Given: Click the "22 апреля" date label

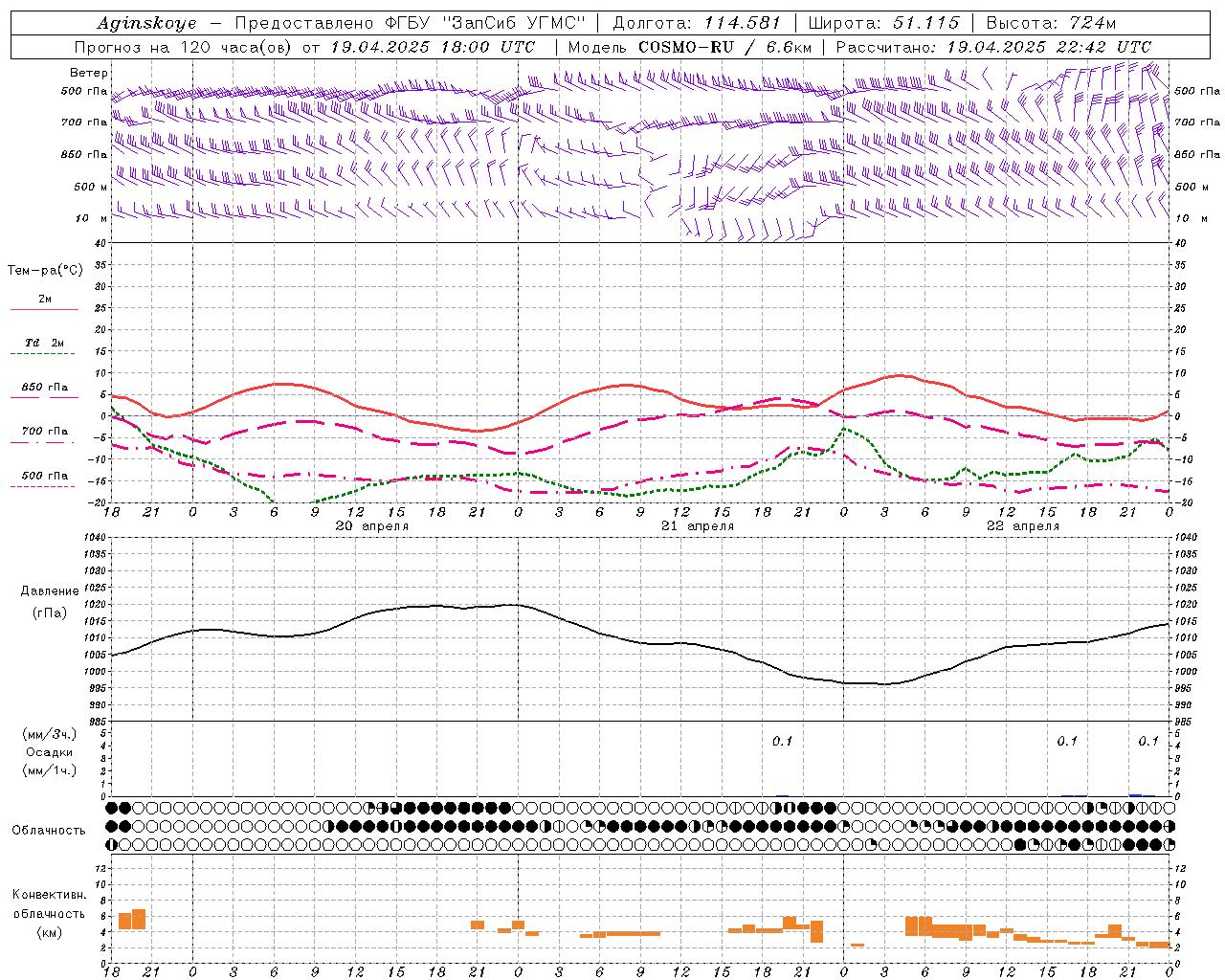Looking at the screenshot, I should [x=1023, y=526].
